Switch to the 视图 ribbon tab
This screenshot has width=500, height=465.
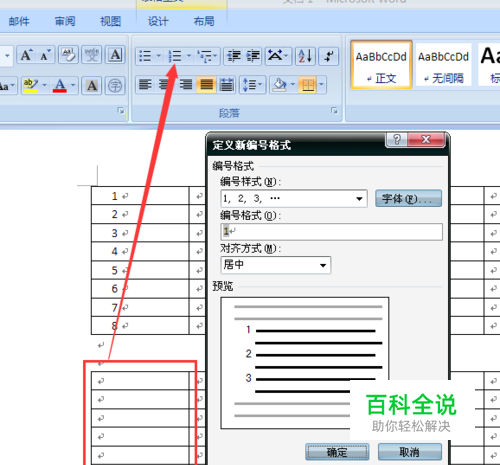(x=111, y=21)
